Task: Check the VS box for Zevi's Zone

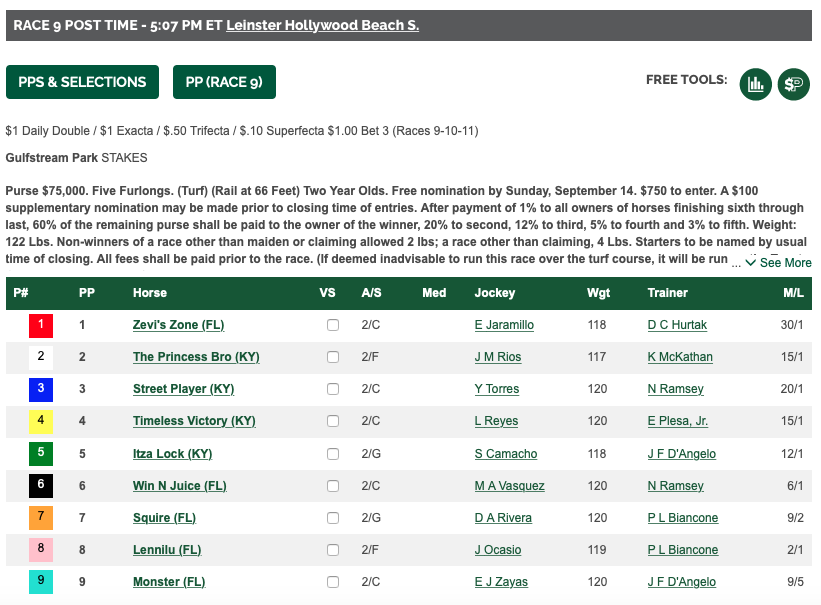Action: coord(333,325)
